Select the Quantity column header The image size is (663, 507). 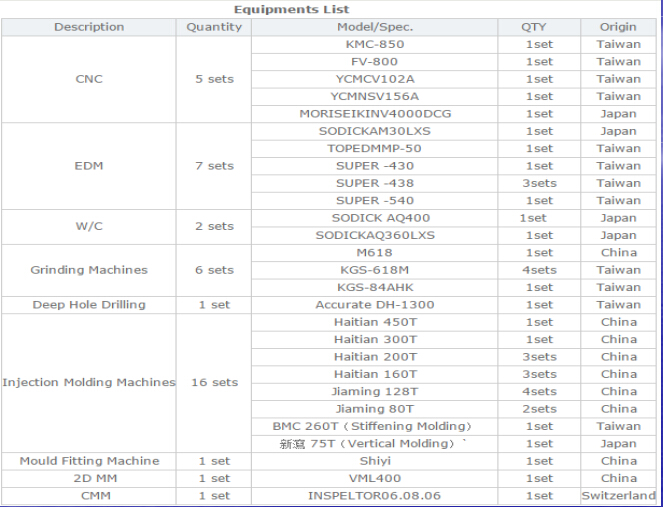coord(214,27)
